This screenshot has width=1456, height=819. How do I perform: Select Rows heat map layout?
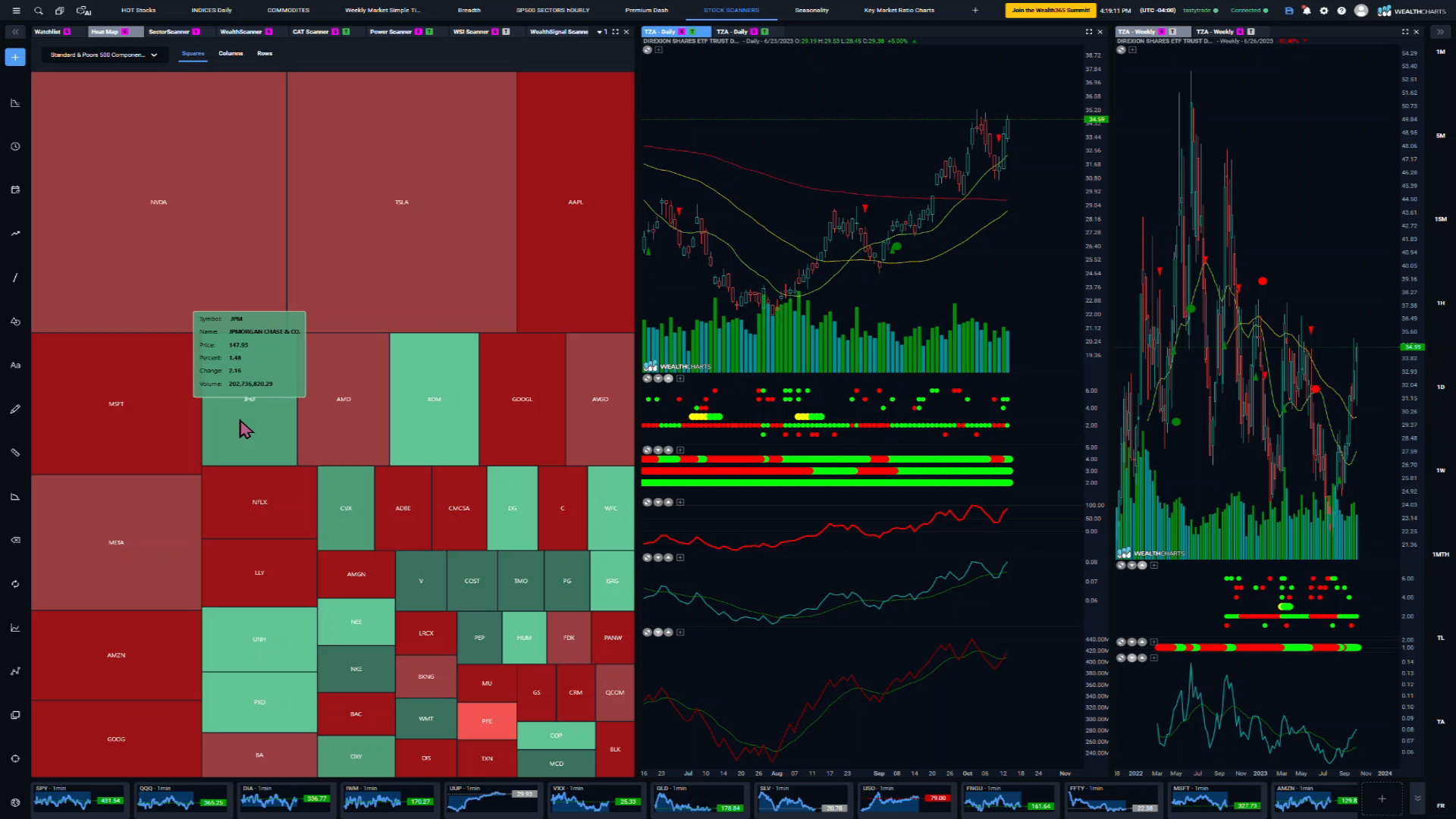click(x=265, y=54)
